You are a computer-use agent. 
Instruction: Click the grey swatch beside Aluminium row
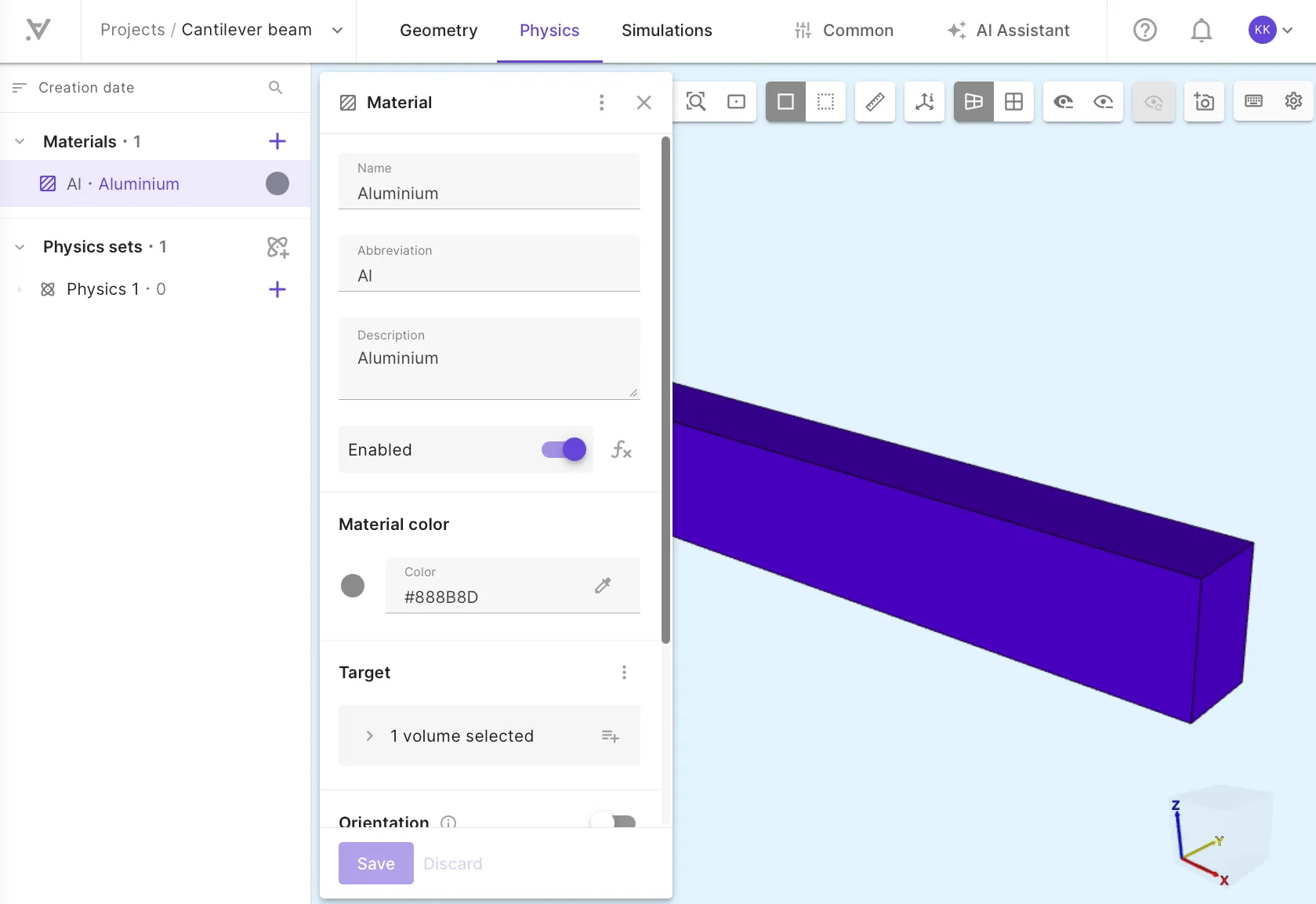pos(277,183)
